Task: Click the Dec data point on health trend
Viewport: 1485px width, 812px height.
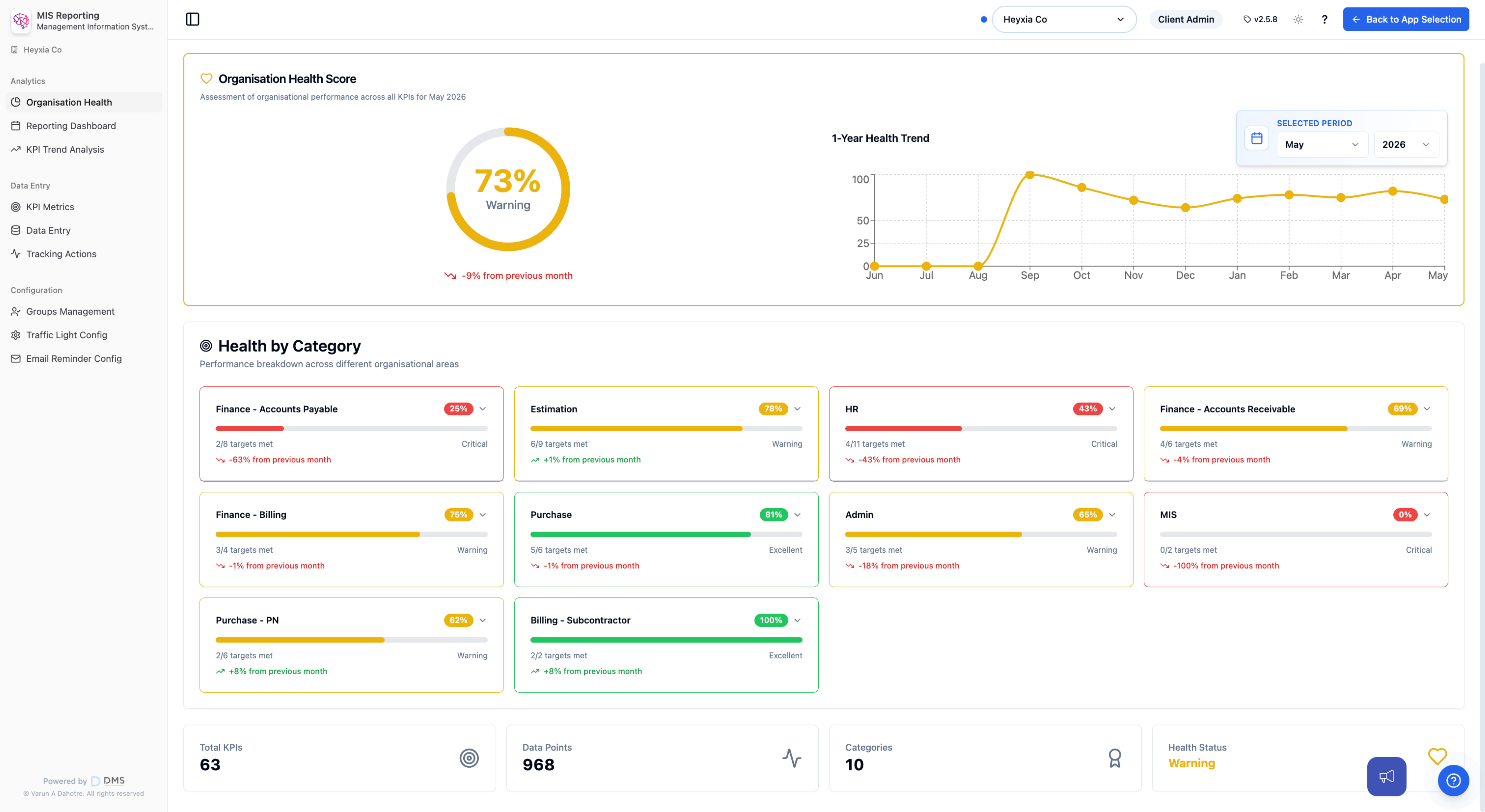Action: pyautogui.click(x=1185, y=207)
